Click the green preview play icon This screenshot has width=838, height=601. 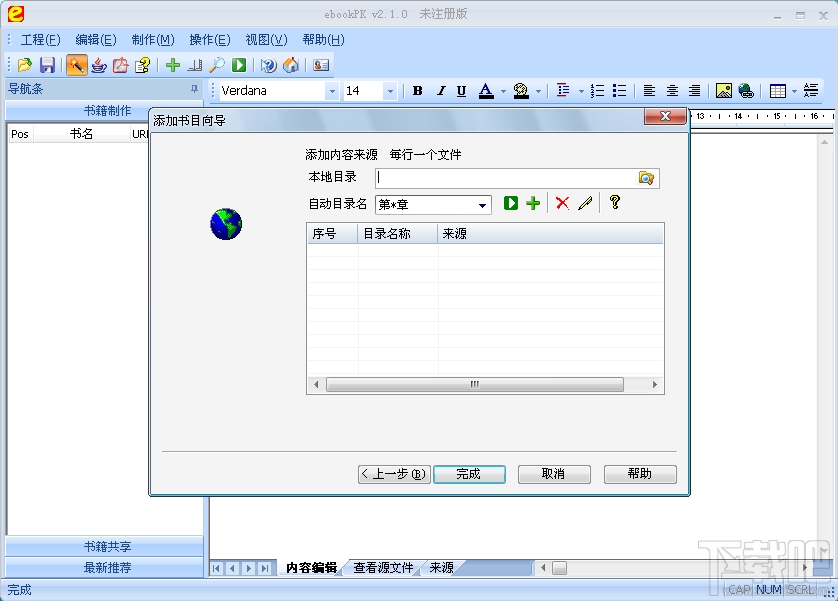pos(240,65)
